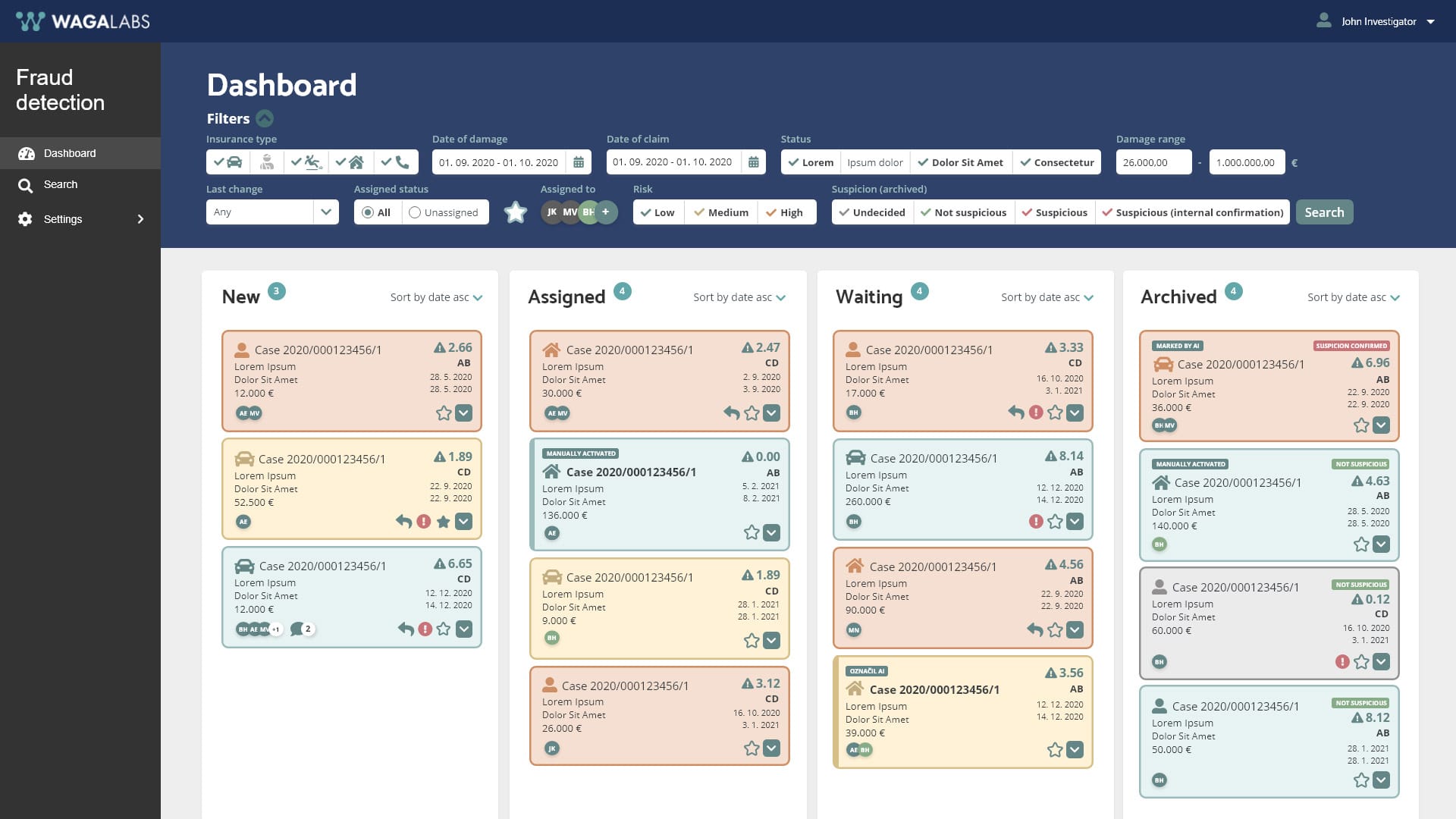
Task: Click the minimum damage range field
Action: (x=1153, y=162)
